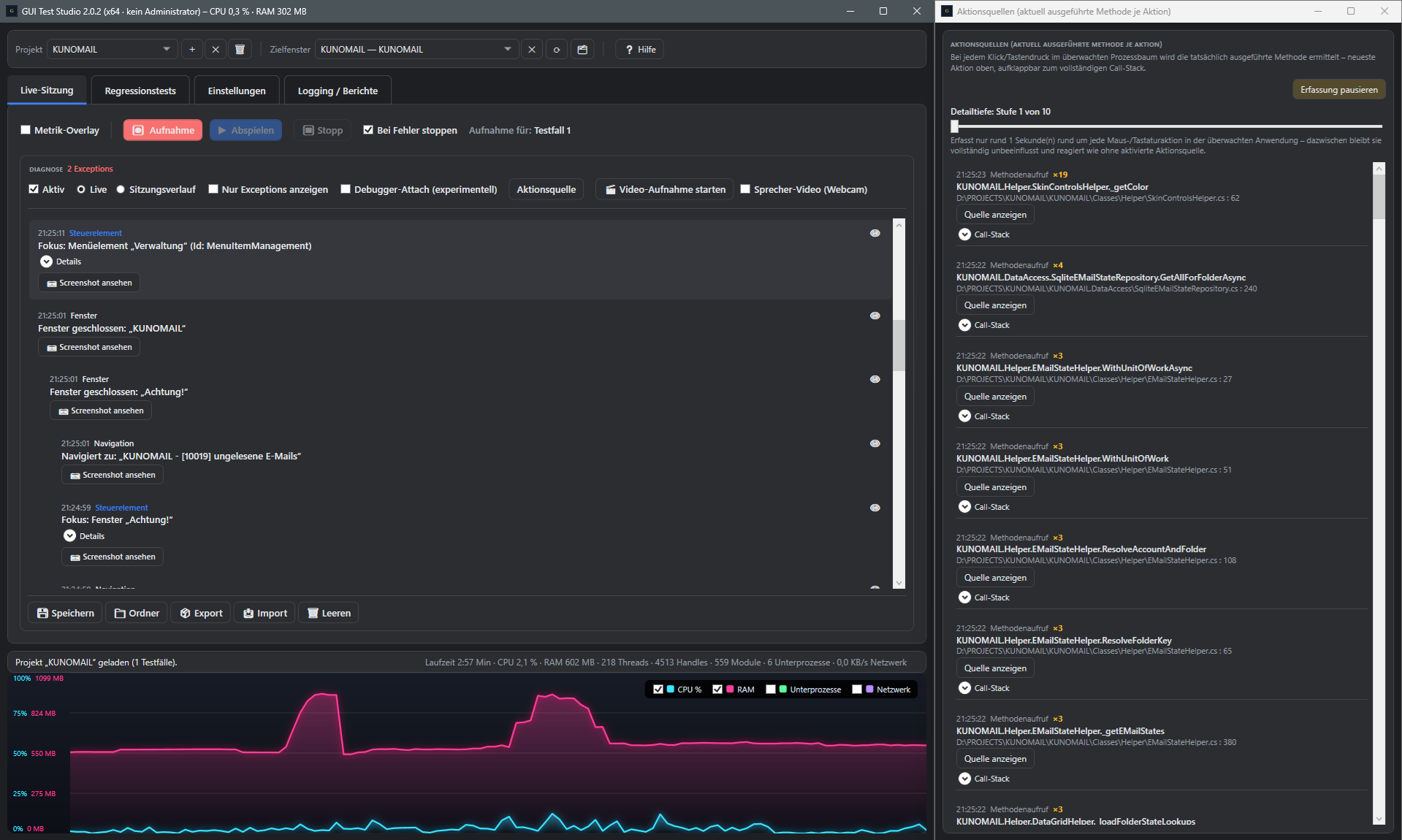Click the eye icon for 'Fenster geschlossen: Achtung!' entry

coord(875,379)
